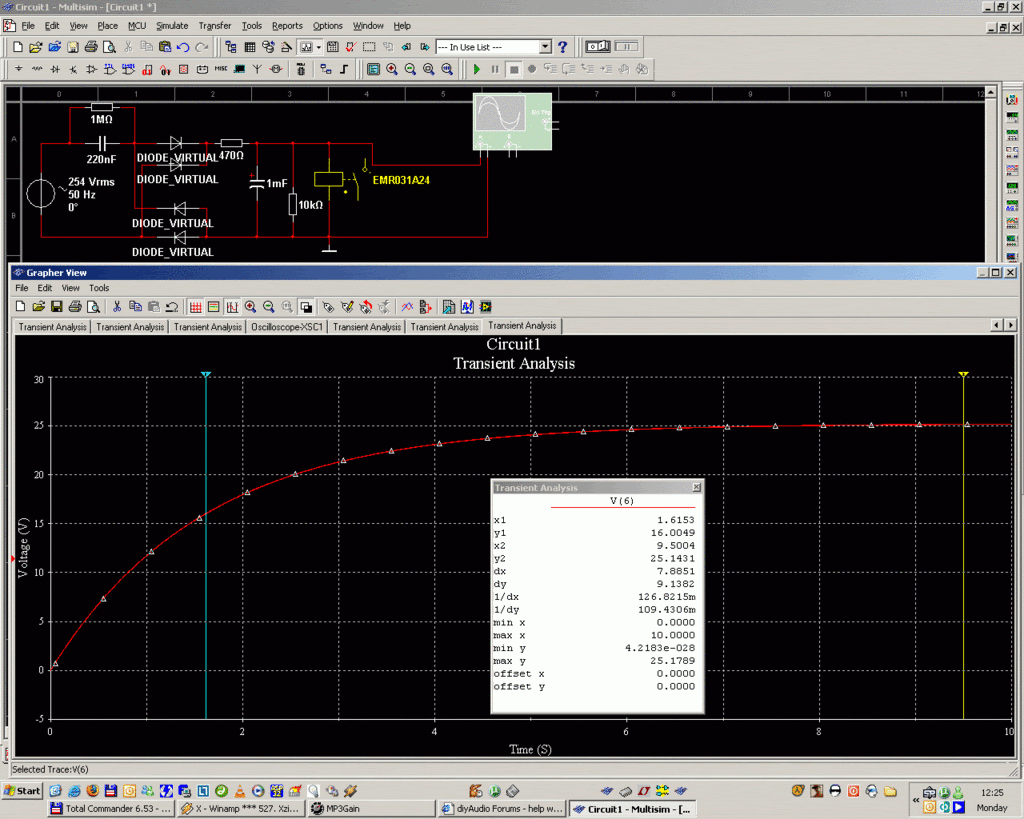Open the Simulate menu

[171, 25]
